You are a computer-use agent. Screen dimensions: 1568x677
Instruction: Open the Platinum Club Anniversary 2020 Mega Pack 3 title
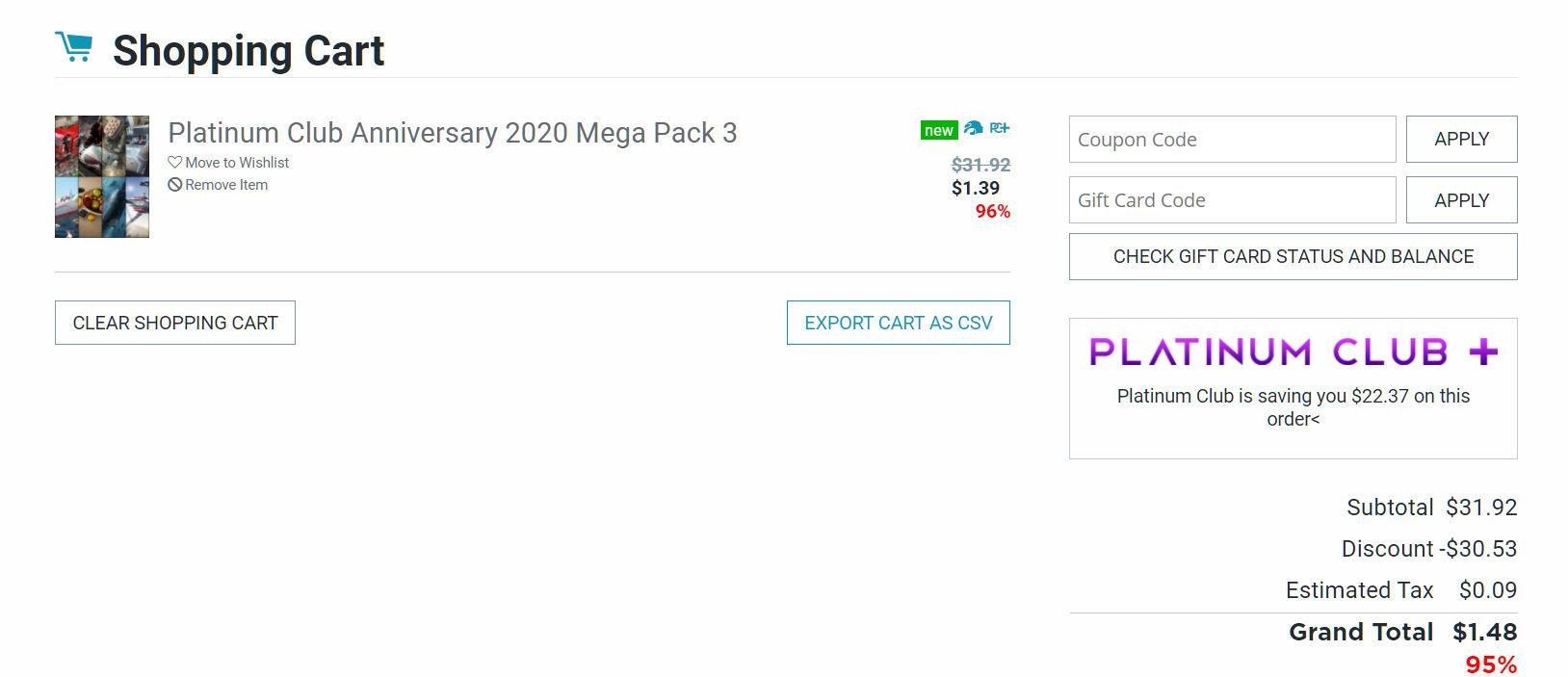(452, 133)
